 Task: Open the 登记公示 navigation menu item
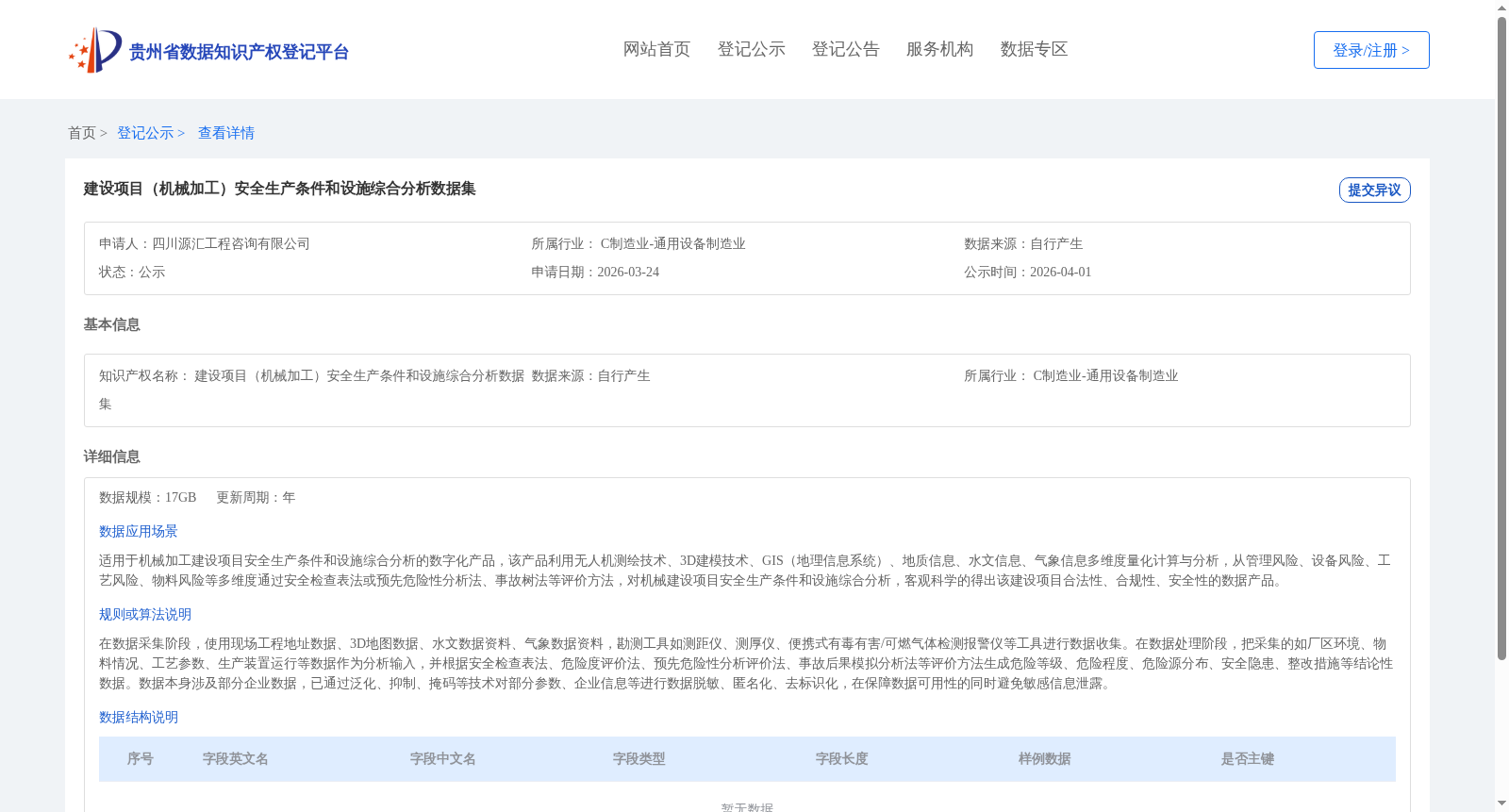[x=751, y=49]
